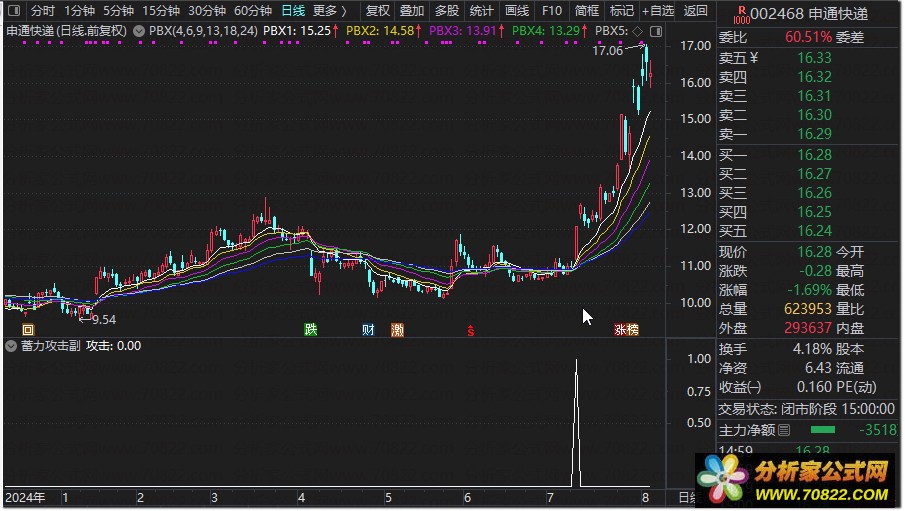This screenshot has width=905, height=511.
Task: Click the 委比 60.51% value
Action: (808, 38)
